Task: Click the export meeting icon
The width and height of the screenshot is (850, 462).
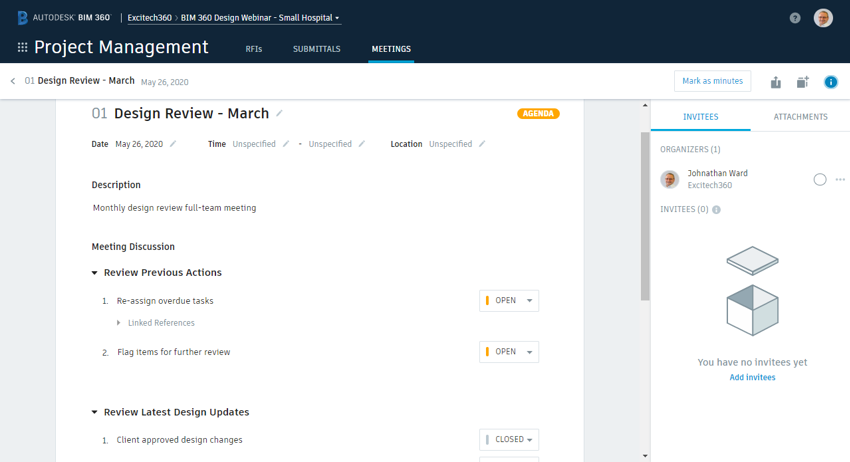Action: tap(776, 82)
